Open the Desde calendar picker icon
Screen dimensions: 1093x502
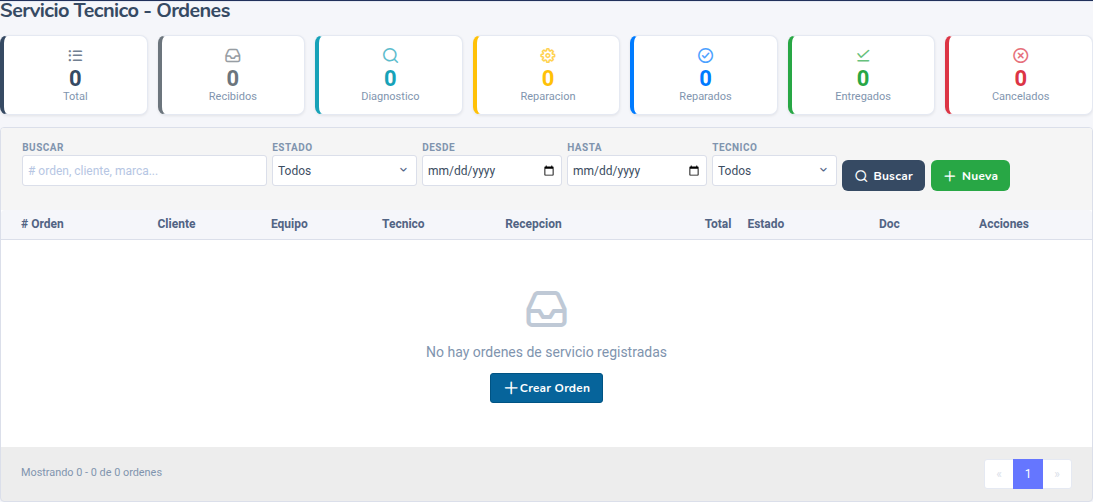point(549,171)
